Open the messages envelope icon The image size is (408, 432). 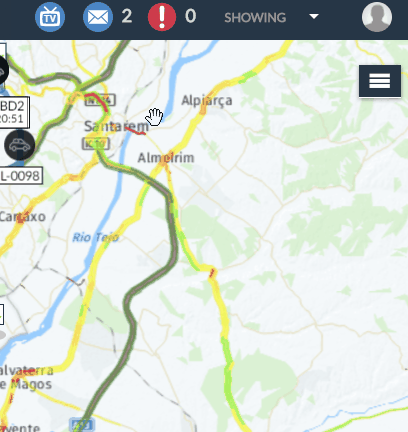[98, 17]
